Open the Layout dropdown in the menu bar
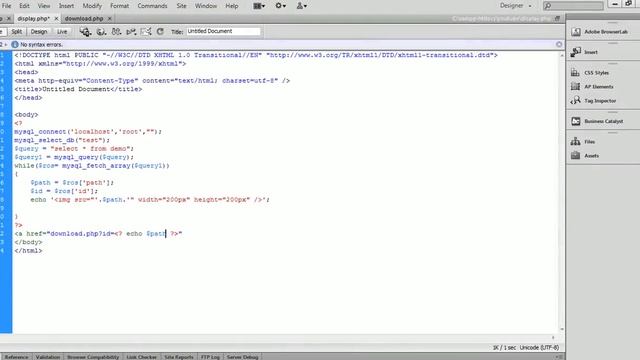Screen dimensions: 640x360 tap(259, 6)
